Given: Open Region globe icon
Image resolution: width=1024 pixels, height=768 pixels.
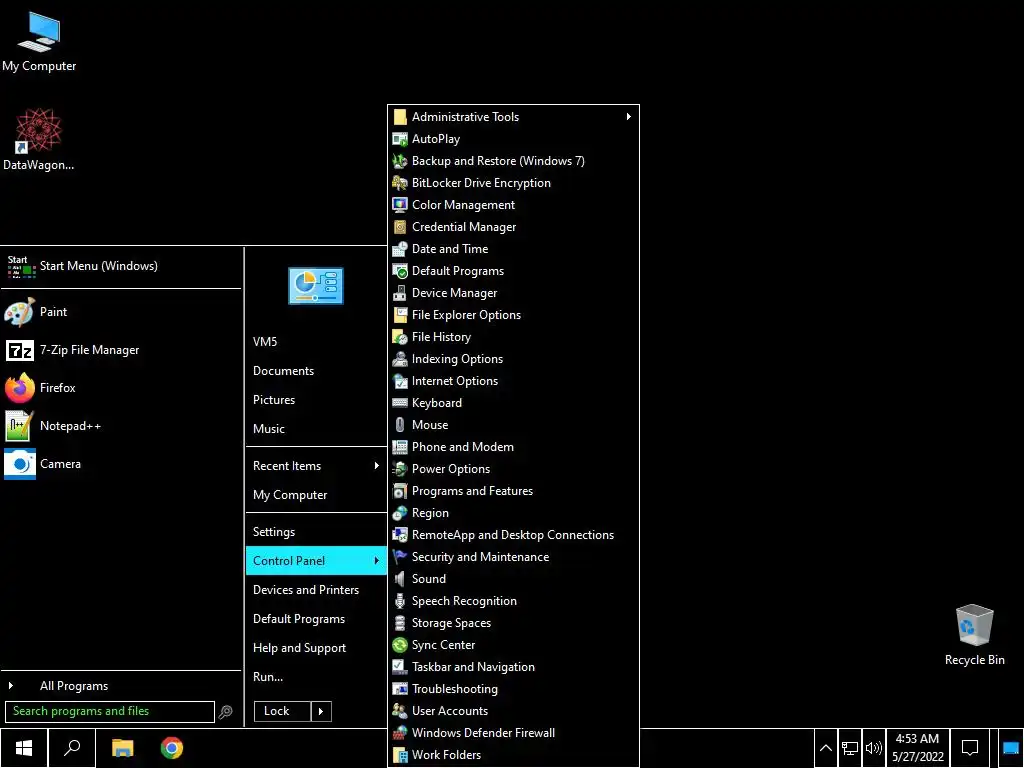Looking at the screenshot, I should point(400,513).
